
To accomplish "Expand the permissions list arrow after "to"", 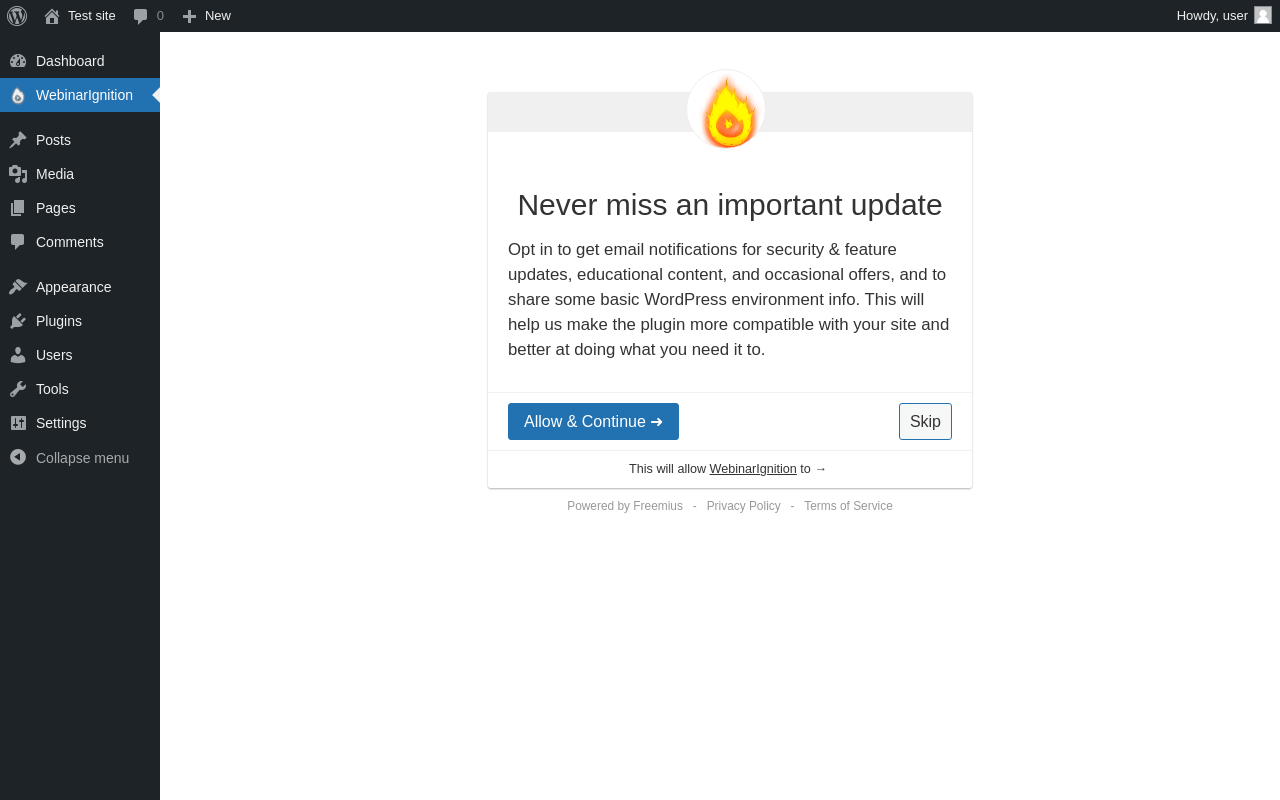I will pyautogui.click(x=821, y=469).
